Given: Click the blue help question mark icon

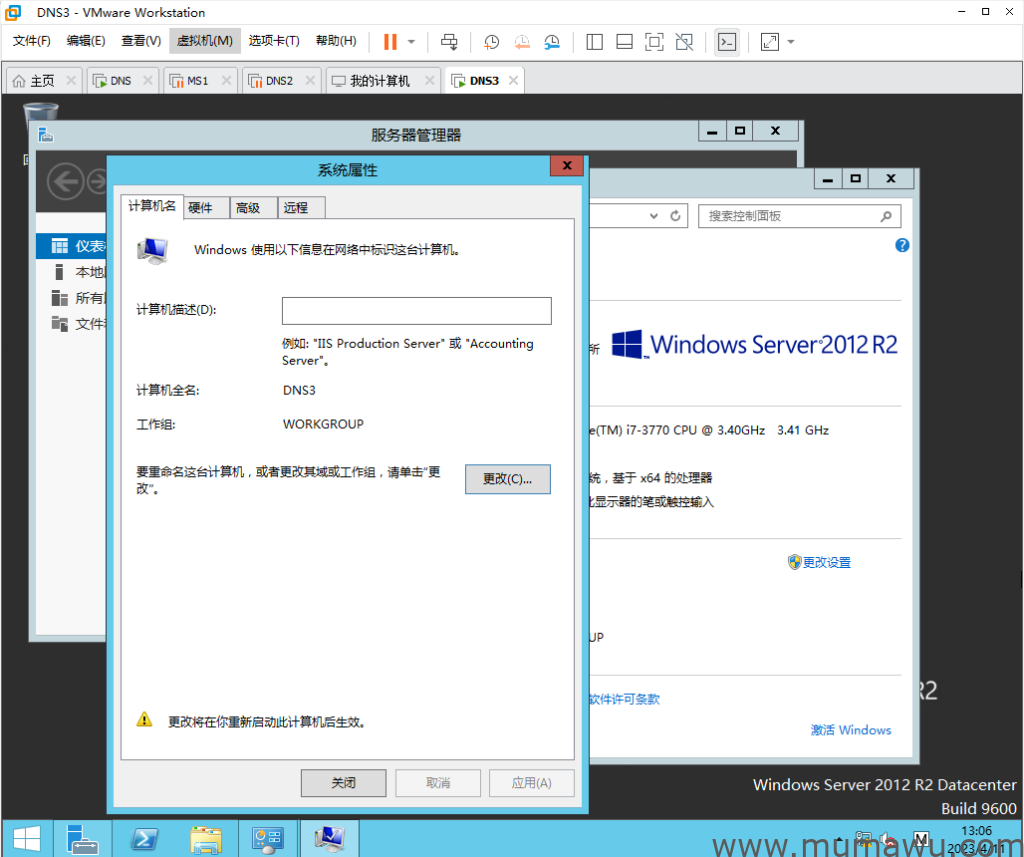Looking at the screenshot, I should point(902,245).
